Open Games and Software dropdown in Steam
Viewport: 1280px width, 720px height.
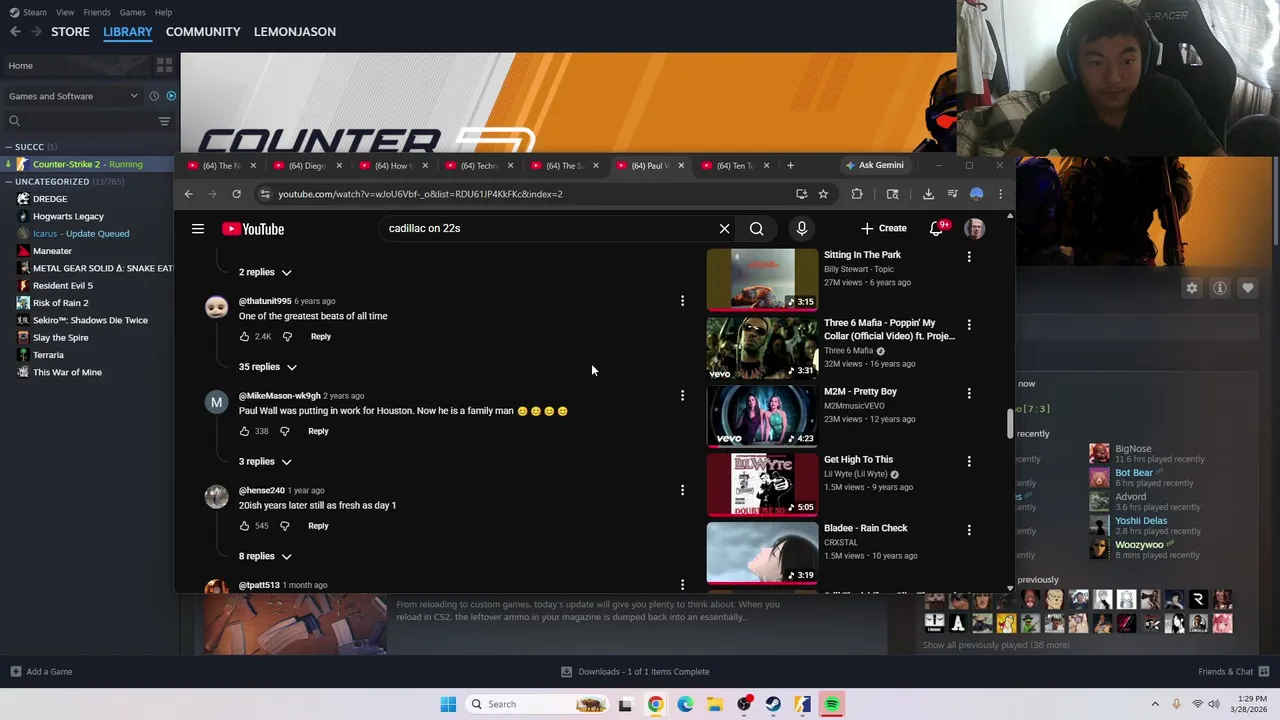(x=73, y=96)
